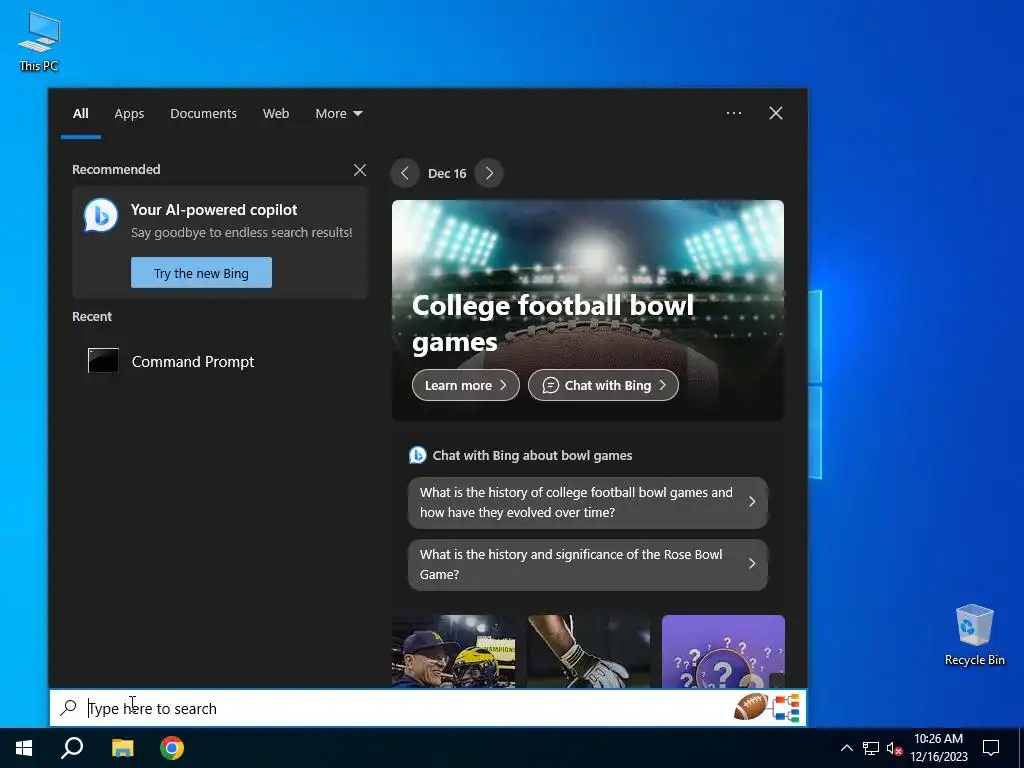
Task: Click the Command Prompt icon in Recent
Action: [x=103, y=360]
